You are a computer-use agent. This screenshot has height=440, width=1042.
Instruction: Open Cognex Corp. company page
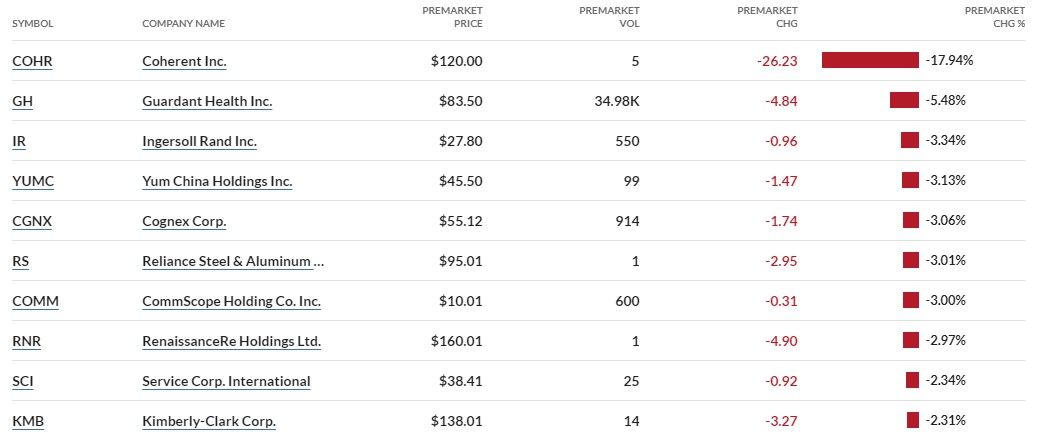pyautogui.click(x=184, y=221)
